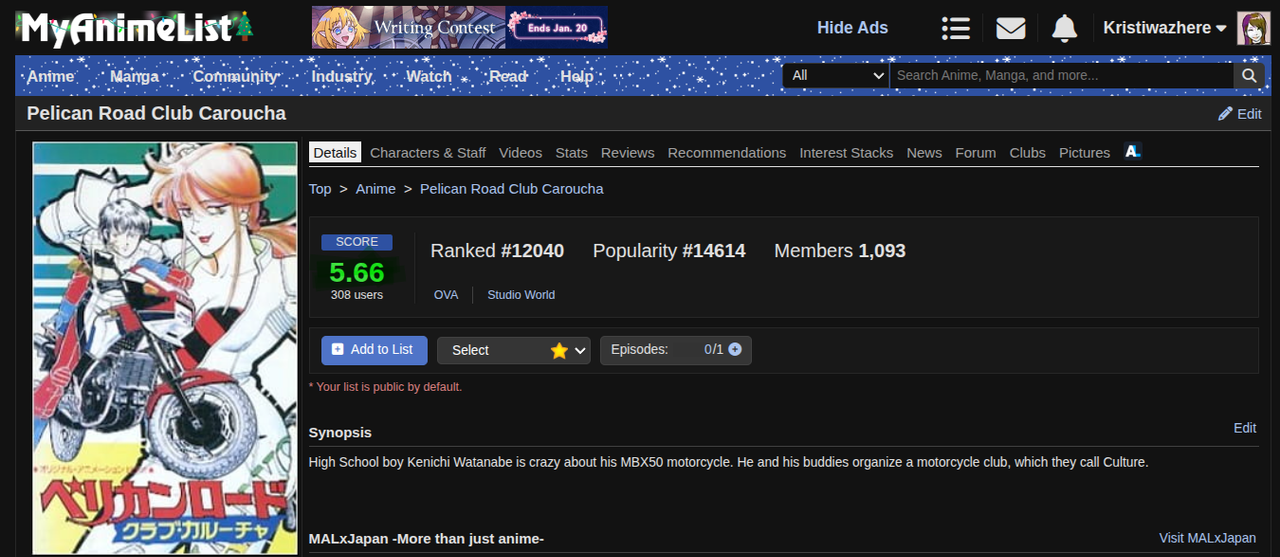Image resolution: width=1280 pixels, height=557 pixels.
Task: Open the Industry menu
Action: pos(342,76)
